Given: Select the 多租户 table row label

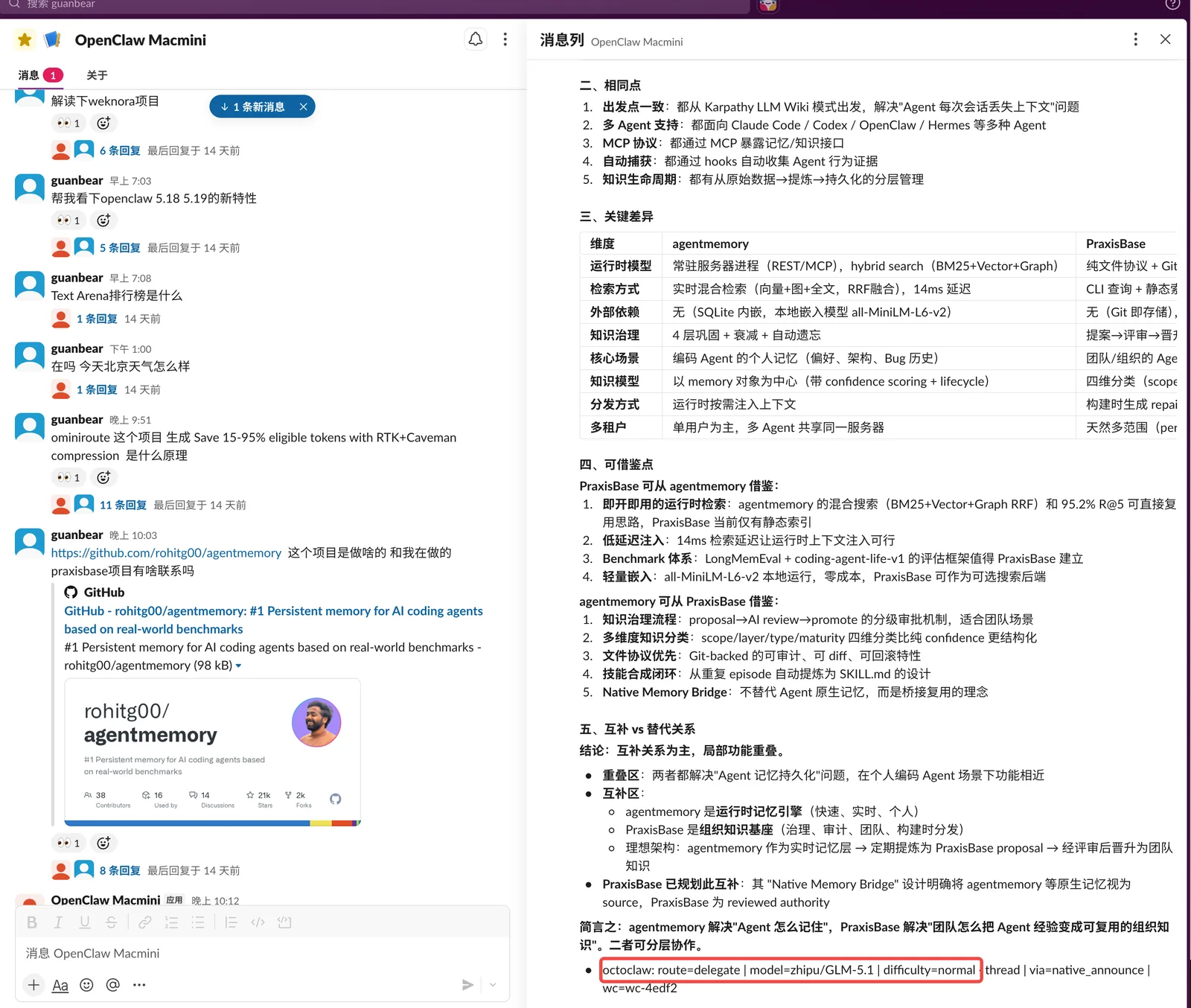Looking at the screenshot, I should [x=608, y=427].
